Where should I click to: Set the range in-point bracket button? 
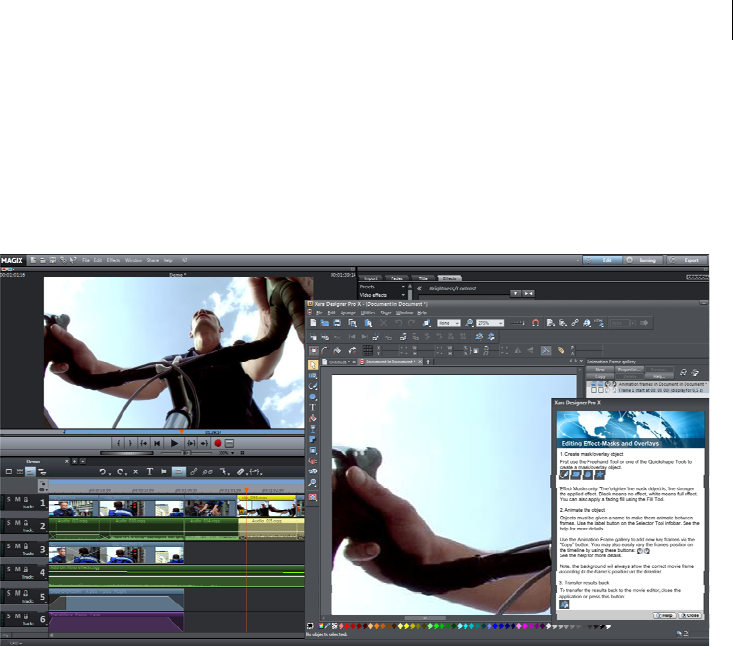119,443
